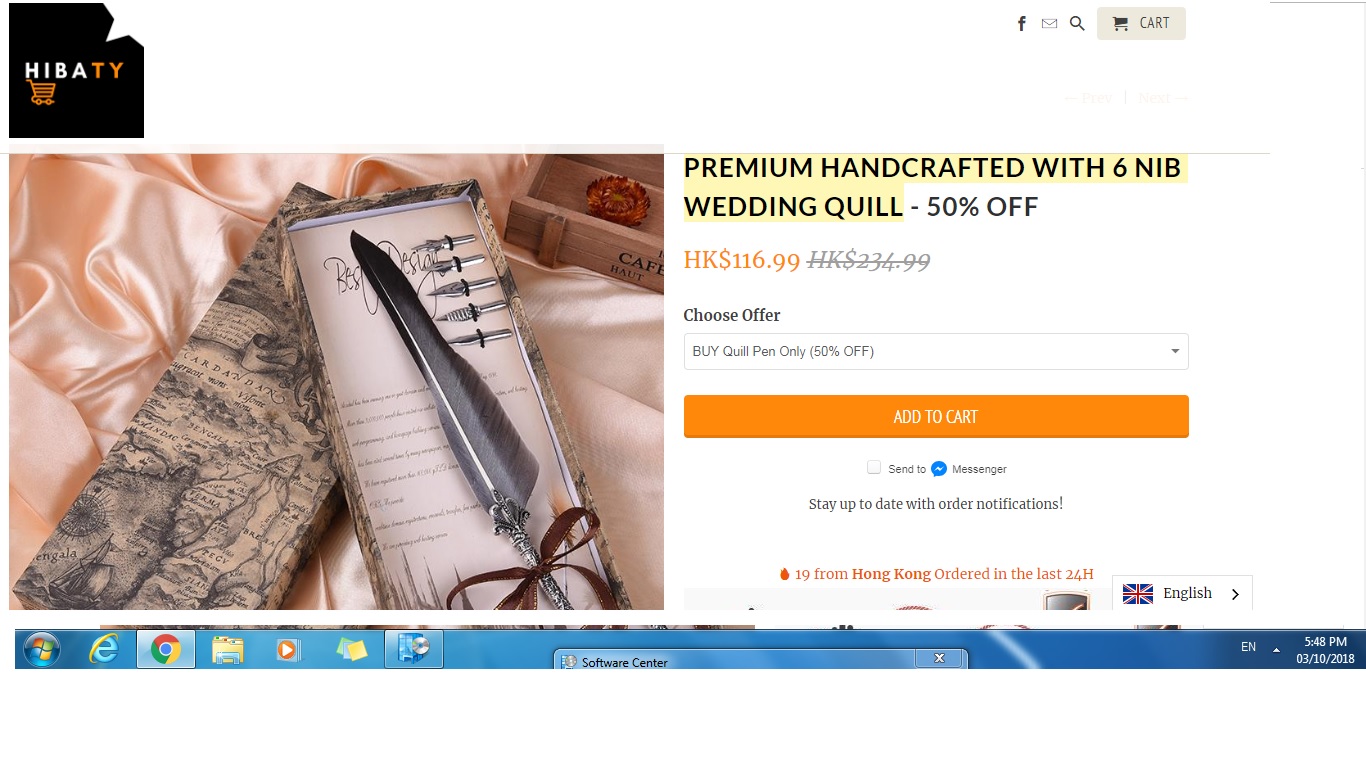The width and height of the screenshot is (1366, 768).
Task: Launch Internet Explorer from the taskbar
Action: (104, 650)
